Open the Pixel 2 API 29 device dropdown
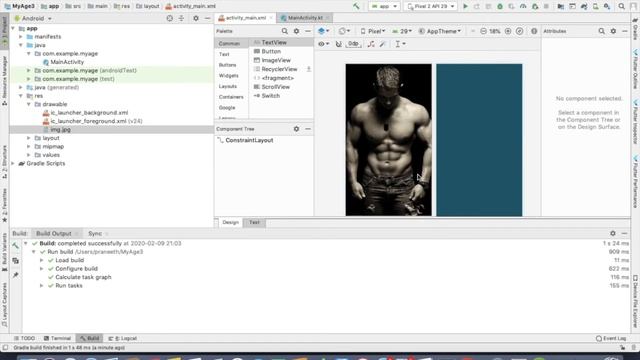Viewport: 640px width, 360px height. point(430,6)
